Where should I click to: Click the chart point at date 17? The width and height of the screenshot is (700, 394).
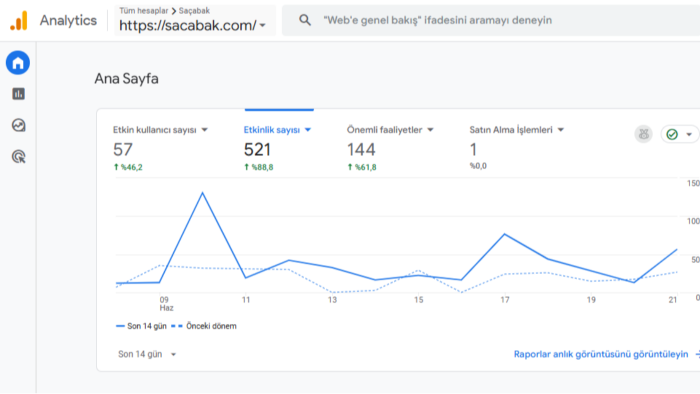[504, 234]
